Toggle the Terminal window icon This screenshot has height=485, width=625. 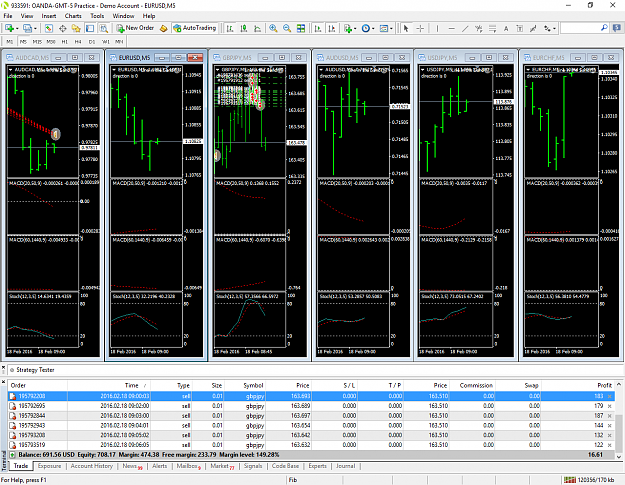(90, 28)
